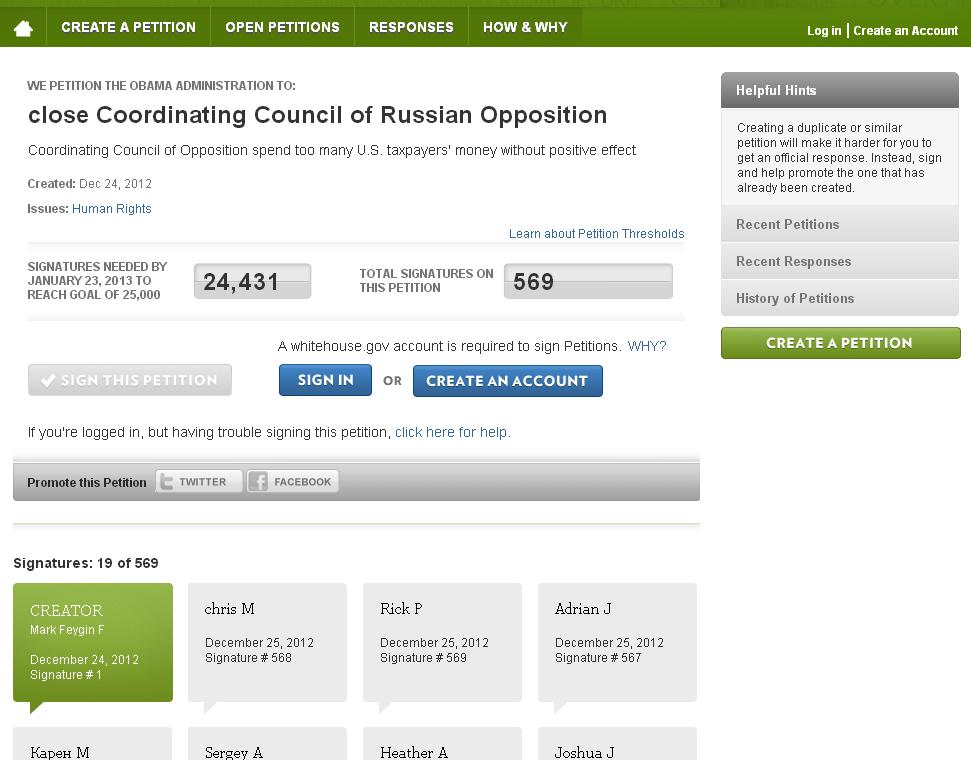Screen dimensions: 971x760
Task: Select the Adrian J signature card
Action: point(617,642)
